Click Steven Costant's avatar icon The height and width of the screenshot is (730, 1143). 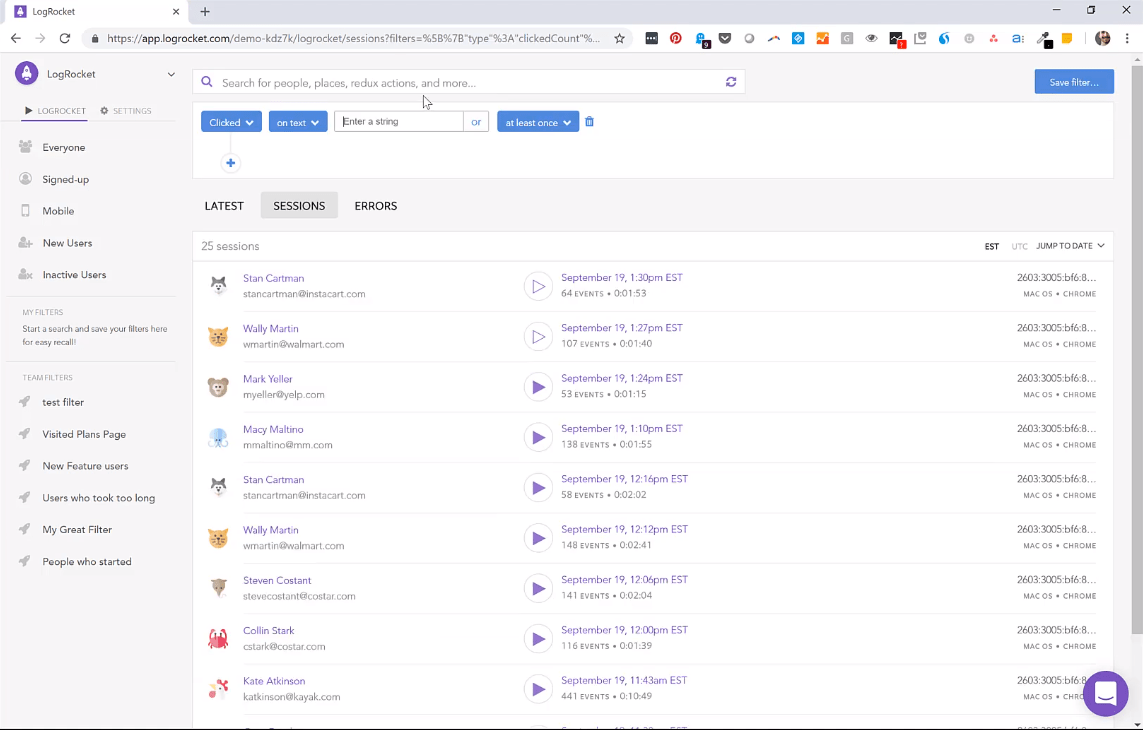tap(218, 589)
